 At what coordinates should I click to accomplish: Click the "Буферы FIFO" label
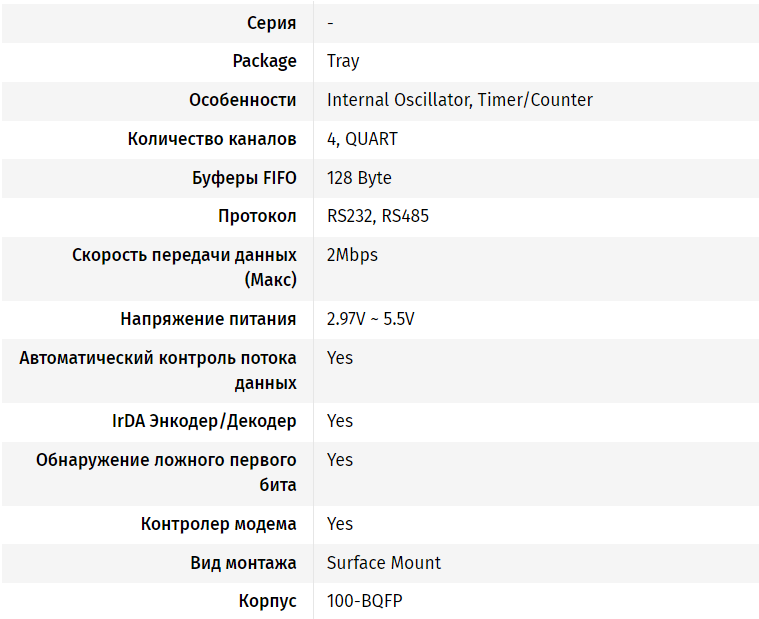pyautogui.click(x=244, y=178)
